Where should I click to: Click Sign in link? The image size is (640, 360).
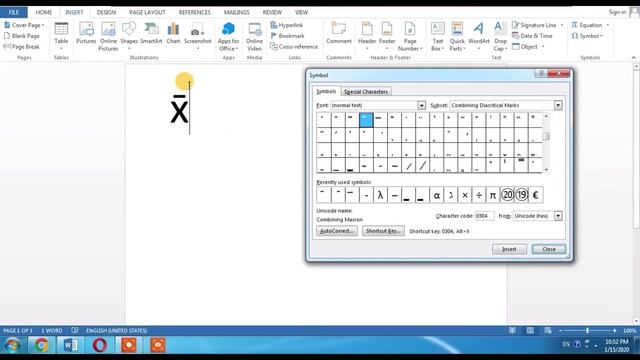tap(617, 12)
